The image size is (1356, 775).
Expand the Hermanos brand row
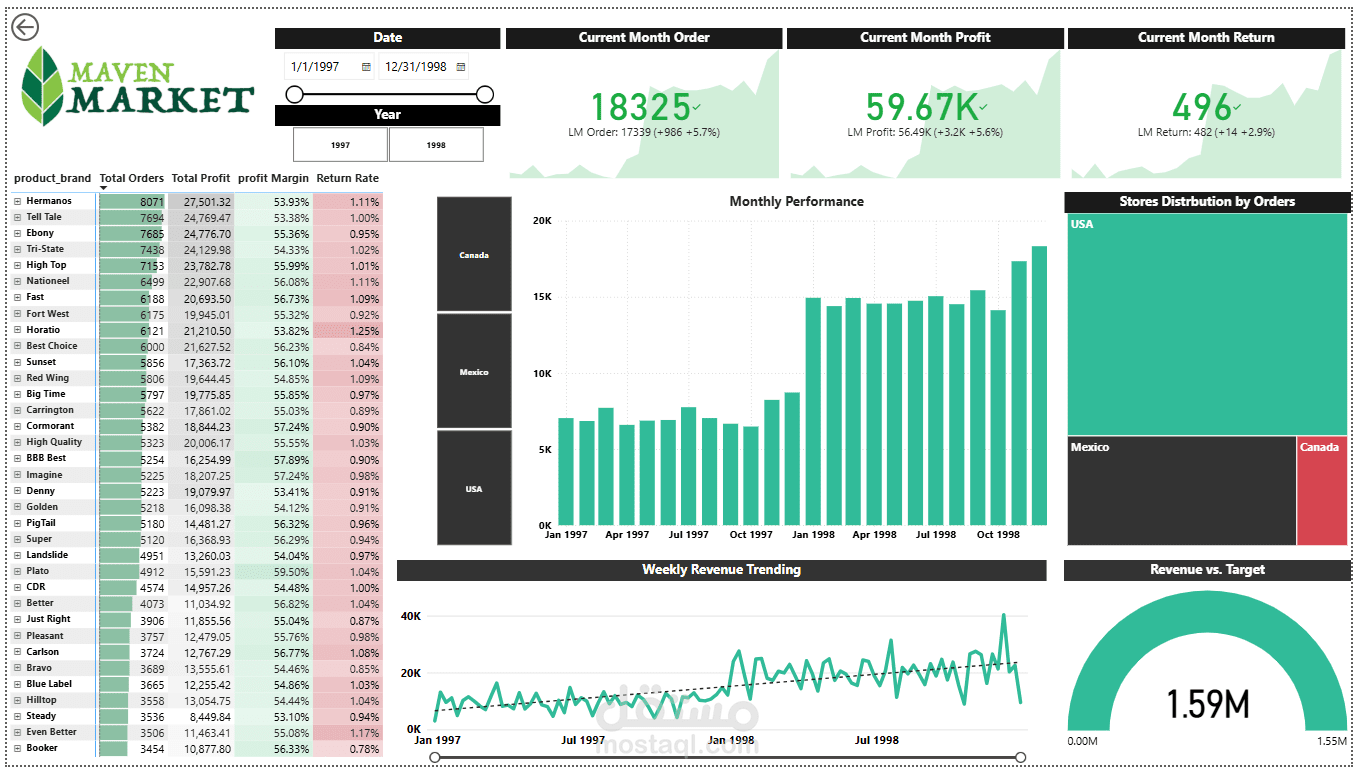[18, 201]
